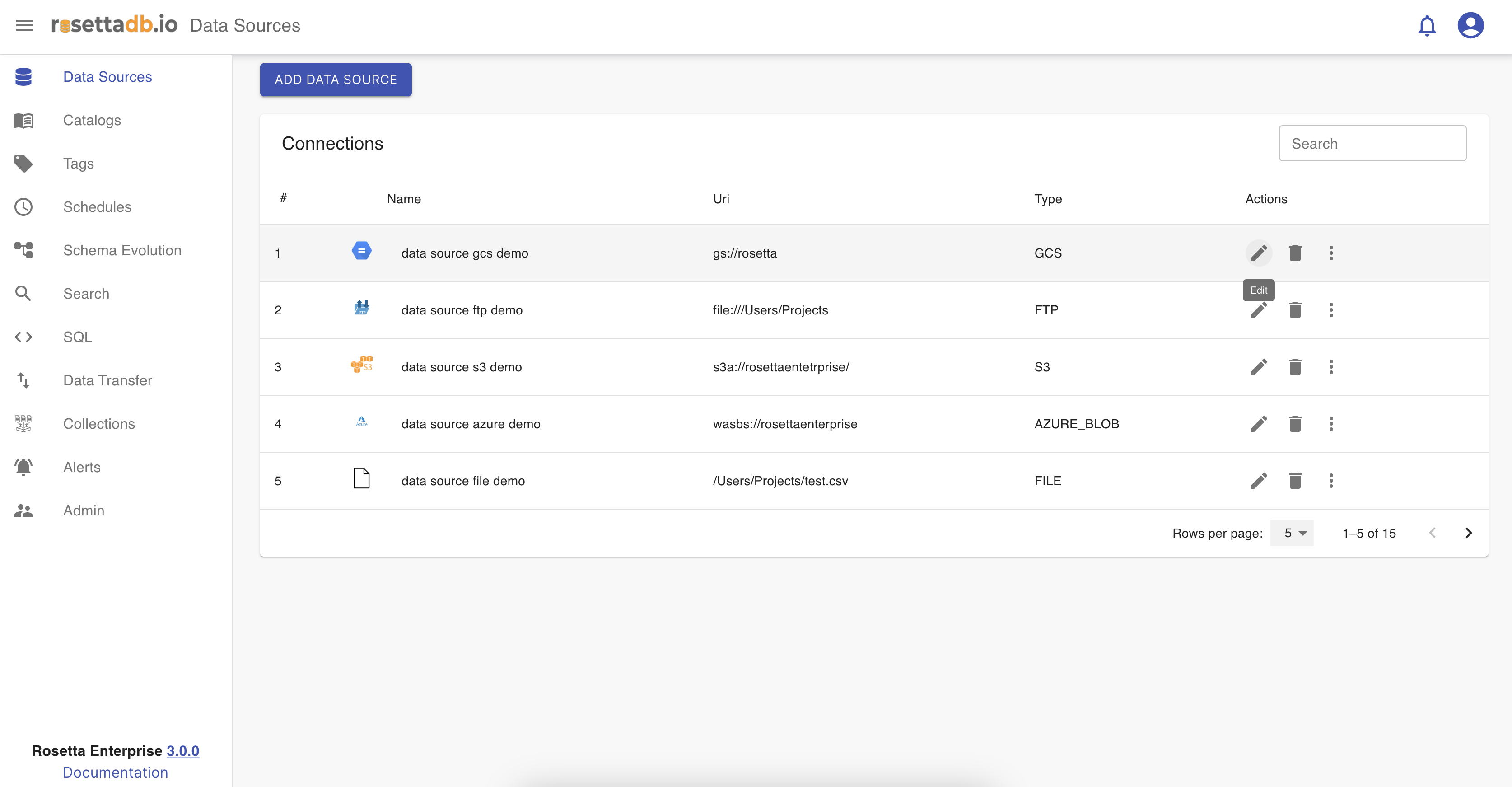The image size is (1512, 787).
Task: Click the notification bell icon
Action: point(1427,26)
